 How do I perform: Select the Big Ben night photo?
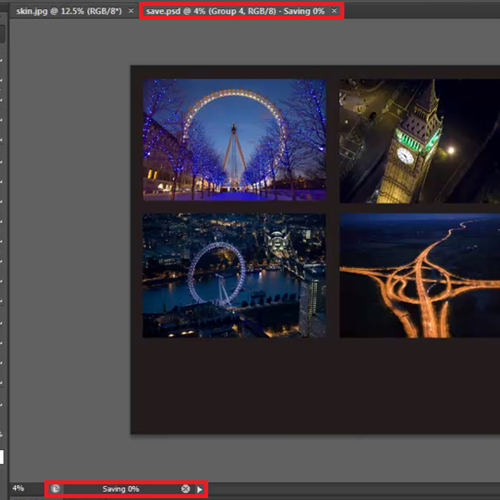(420, 141)
